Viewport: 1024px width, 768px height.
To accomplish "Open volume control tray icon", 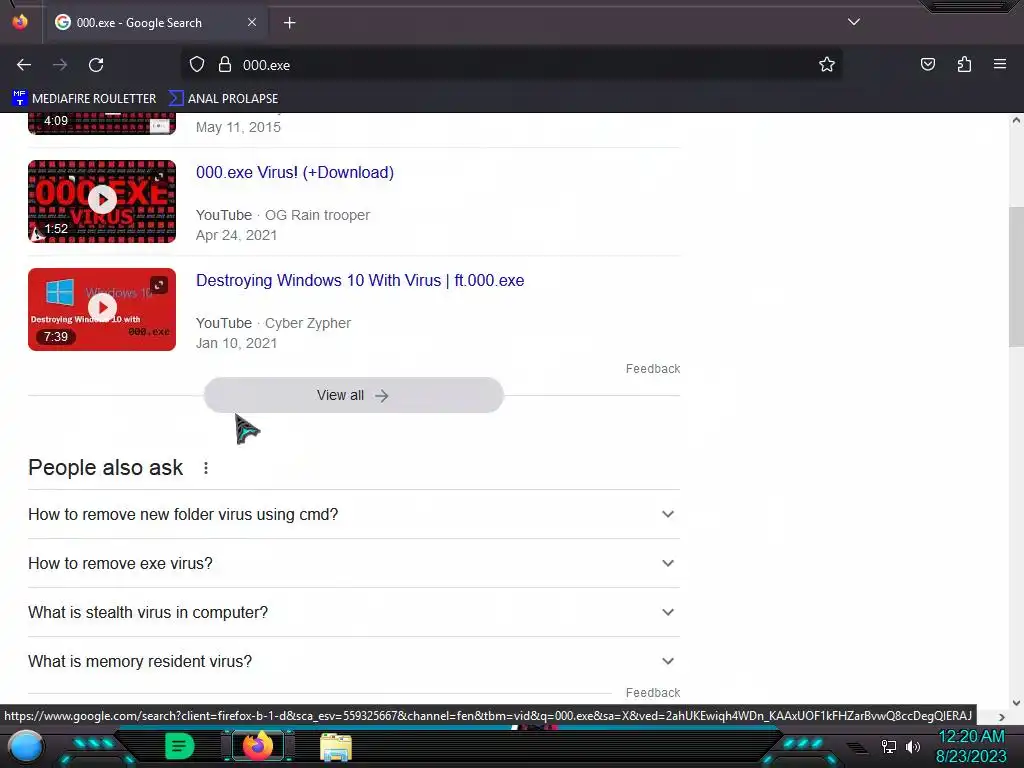I will click(x=913, y=746).
